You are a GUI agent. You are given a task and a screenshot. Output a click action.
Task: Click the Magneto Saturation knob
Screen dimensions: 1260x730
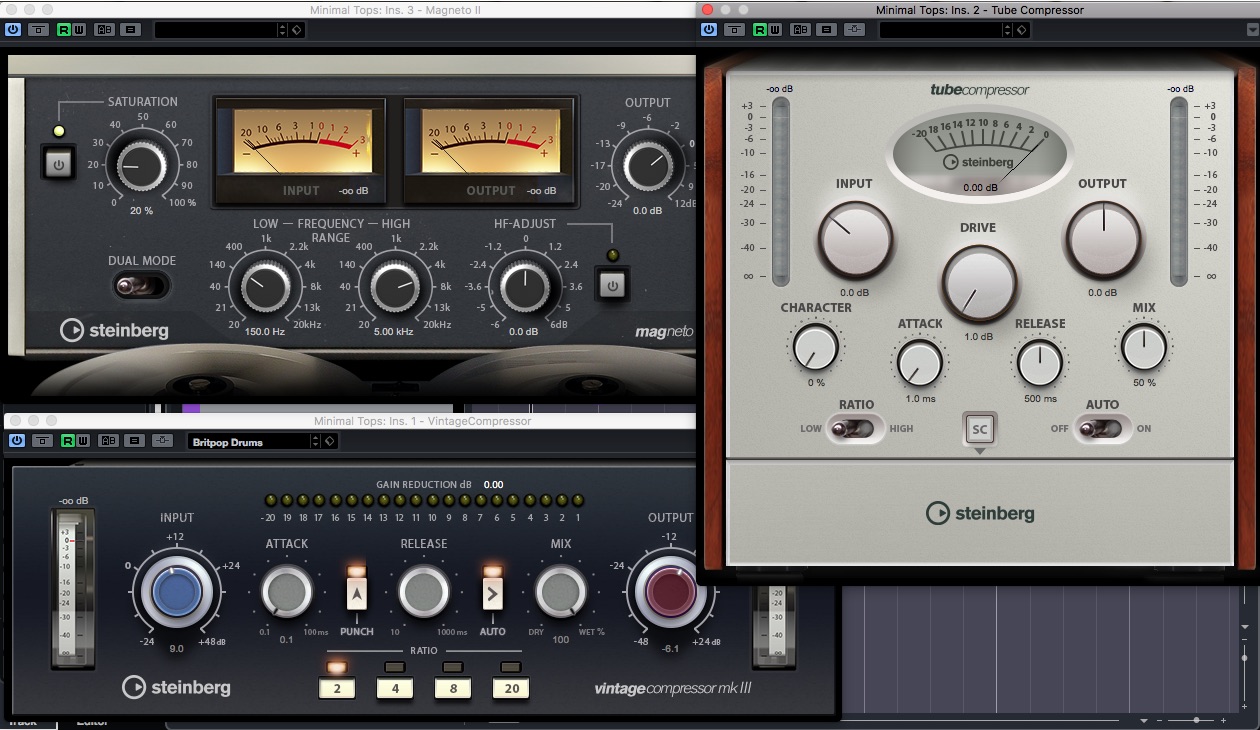[x=141, y=166]
